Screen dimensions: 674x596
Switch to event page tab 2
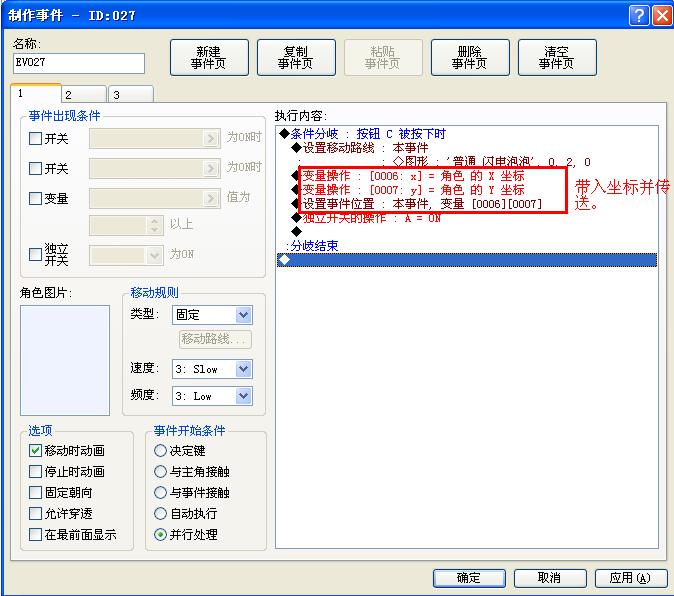click(x=84, y=95)
